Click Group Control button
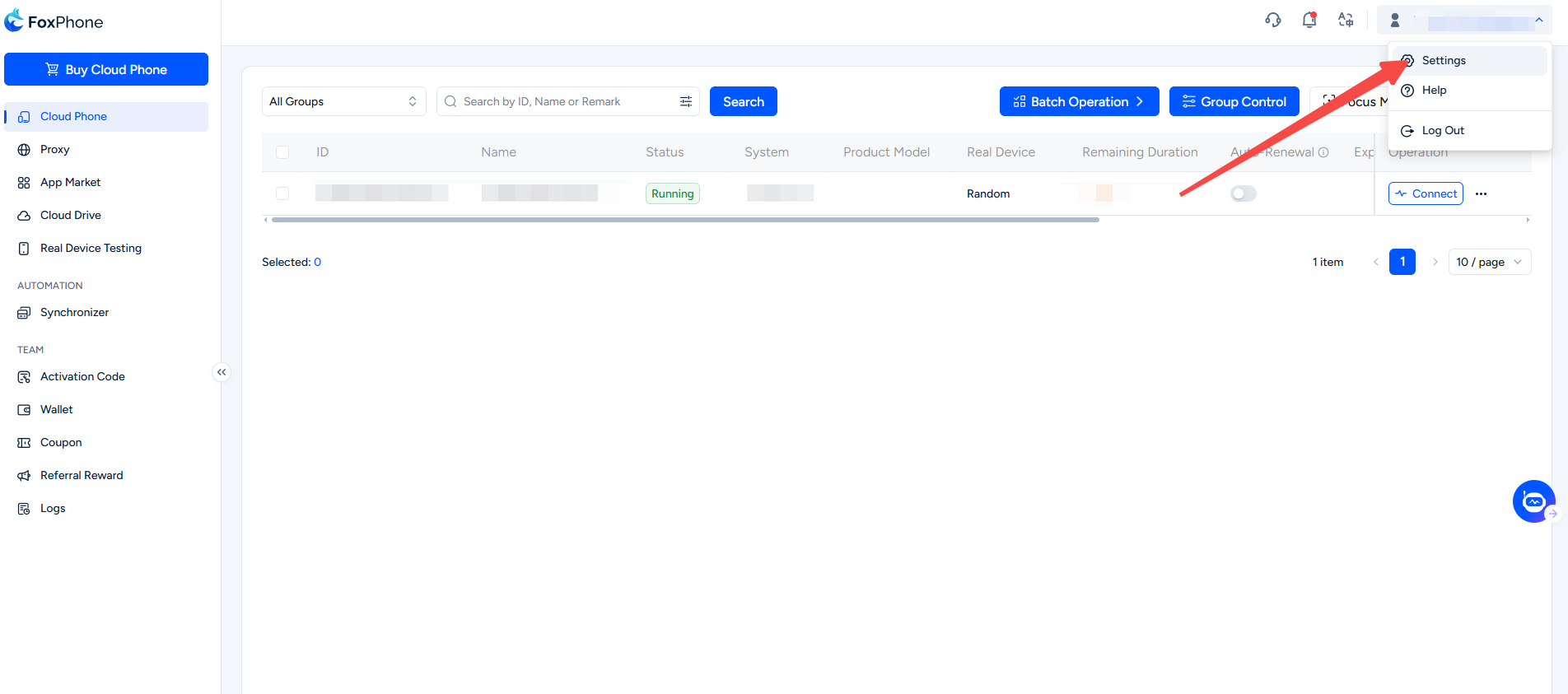Screen dimensions: 1568x694 tap(1234, 101)
